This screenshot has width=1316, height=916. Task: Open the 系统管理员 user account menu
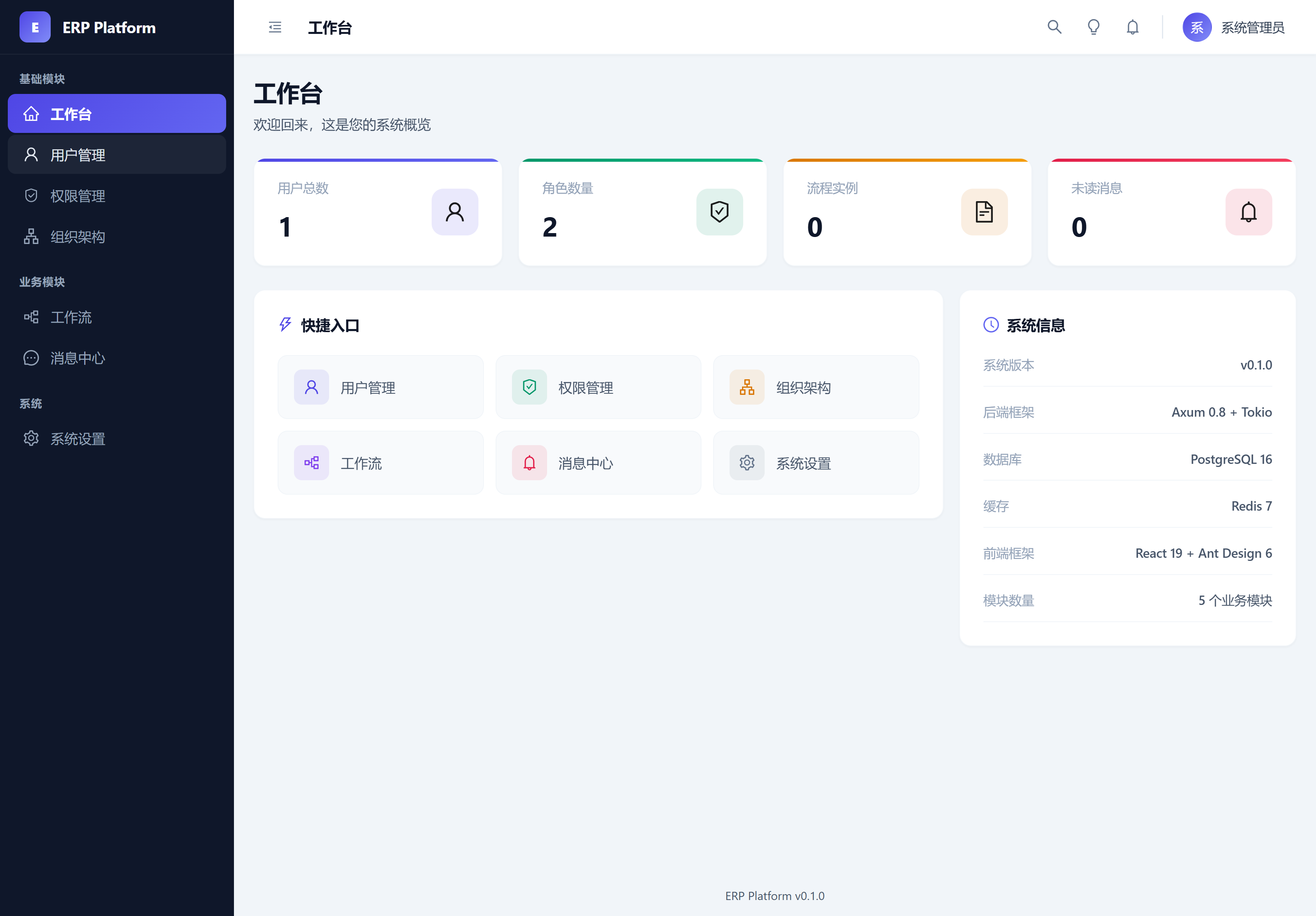click(x=1252, y=28)
